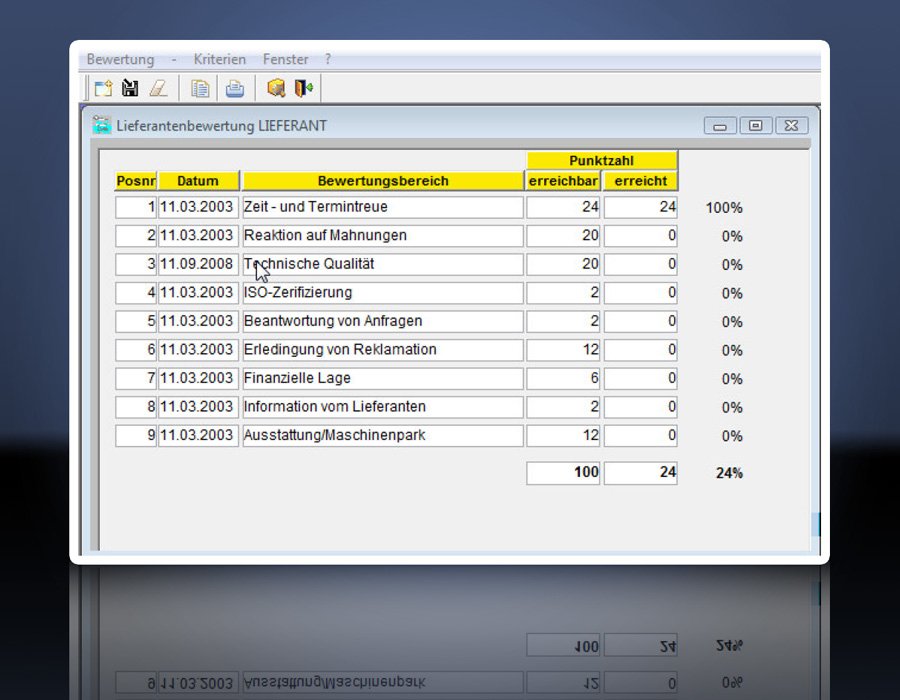This screenshot has height=700, width=900.
Task: Select the 'ISO-Zerifizierung' field
Action: point(383,293)
